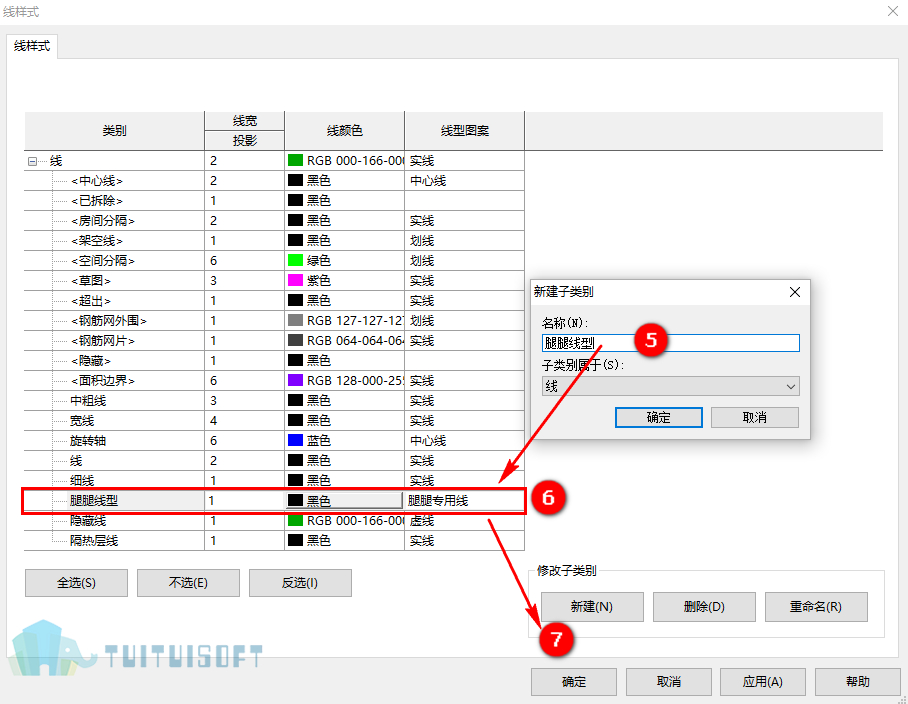Click the 名称 name input field
The image size is (908, 704).
point(671,343)
